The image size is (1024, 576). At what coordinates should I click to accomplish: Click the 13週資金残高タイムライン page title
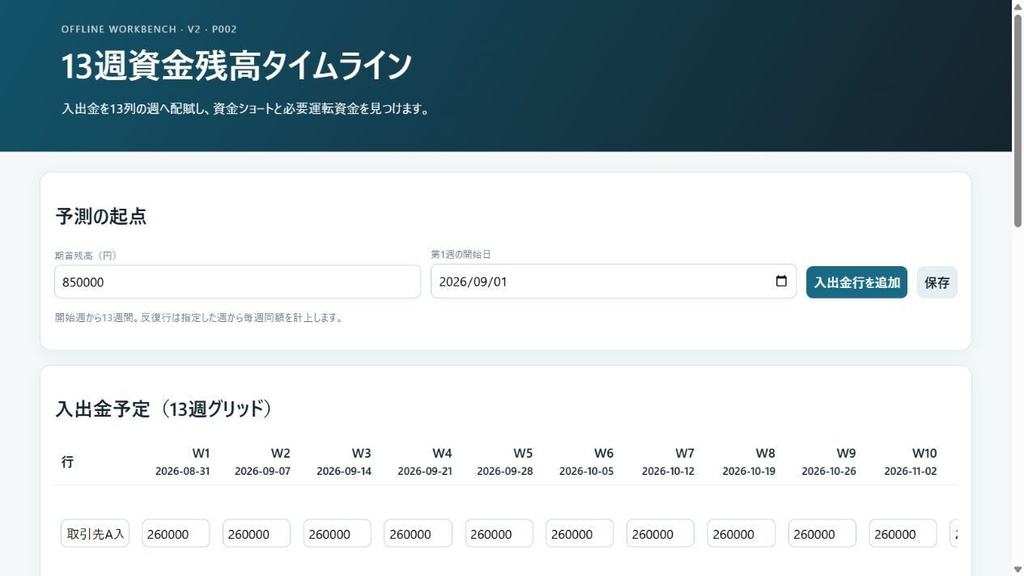pos(236,66)
